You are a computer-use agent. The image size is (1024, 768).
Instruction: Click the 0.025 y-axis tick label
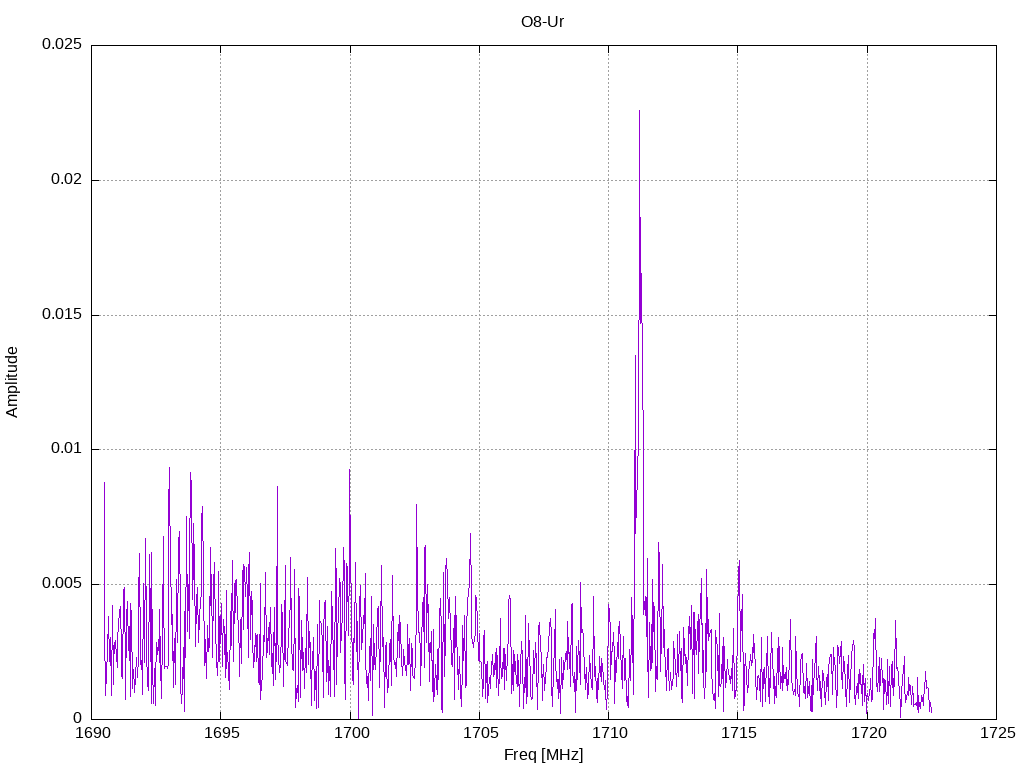62,44
